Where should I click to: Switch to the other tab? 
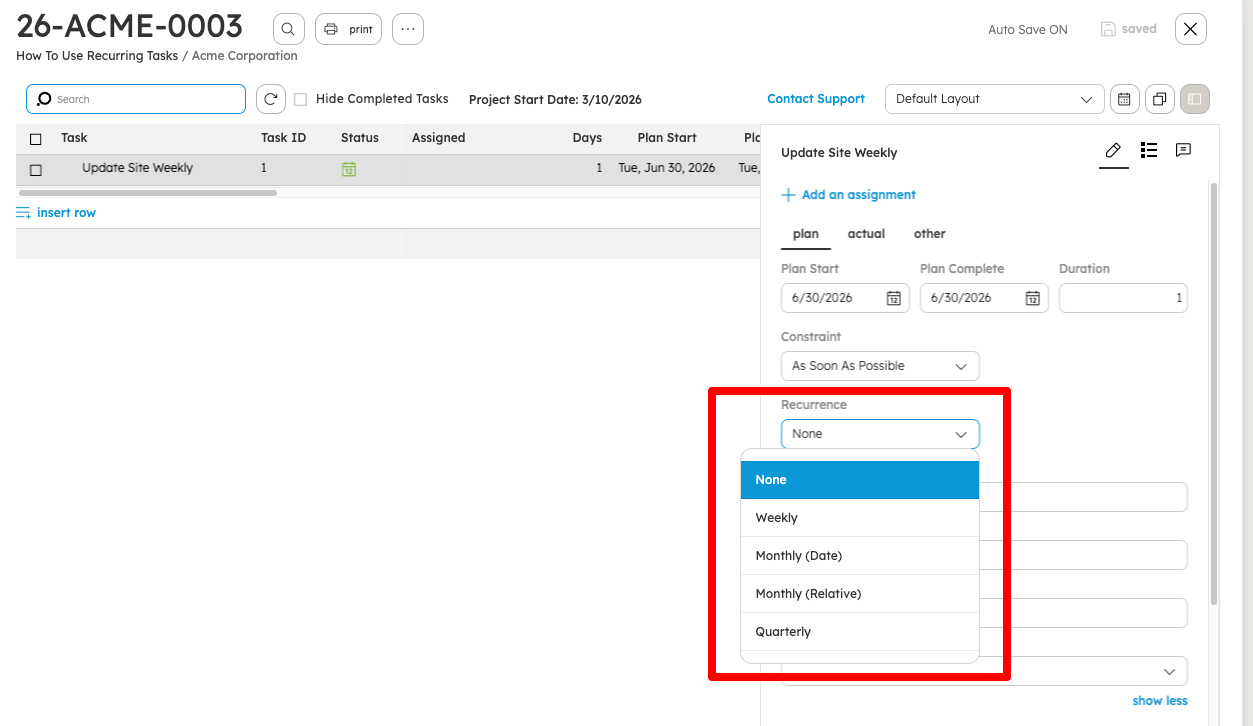930,234
